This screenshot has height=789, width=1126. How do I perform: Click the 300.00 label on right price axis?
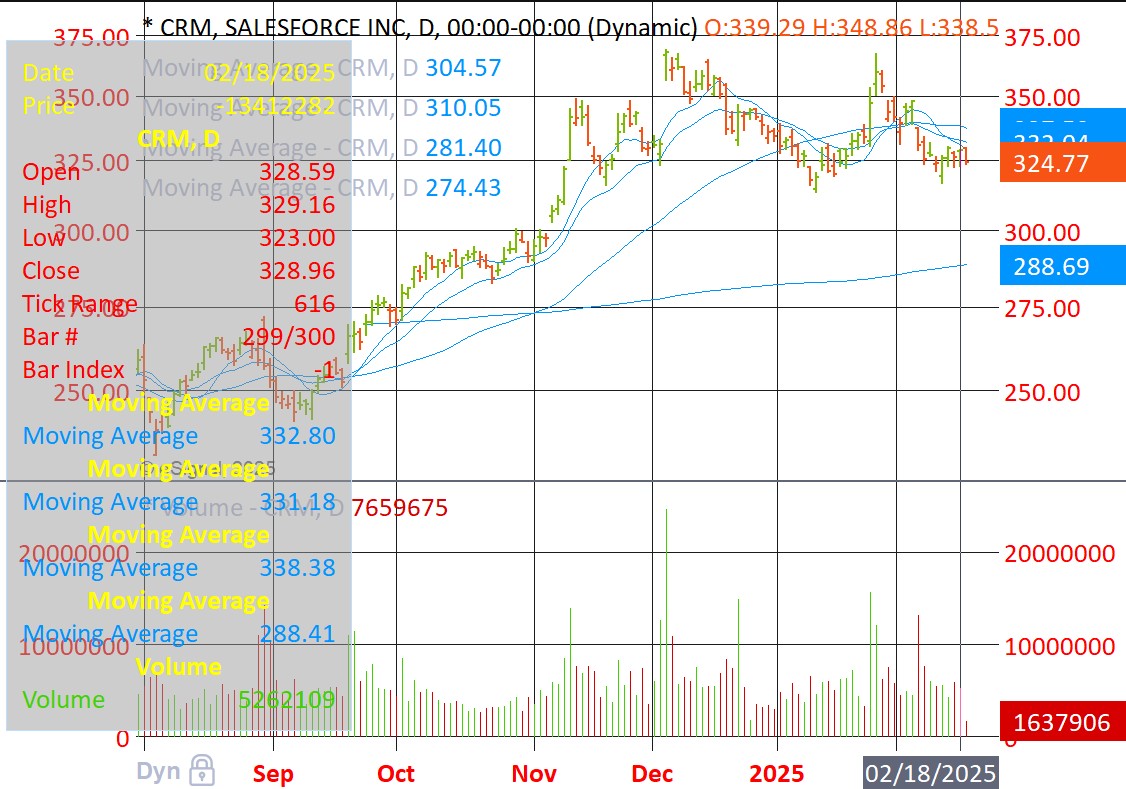pyautogui.click(x=1042, y=233)
